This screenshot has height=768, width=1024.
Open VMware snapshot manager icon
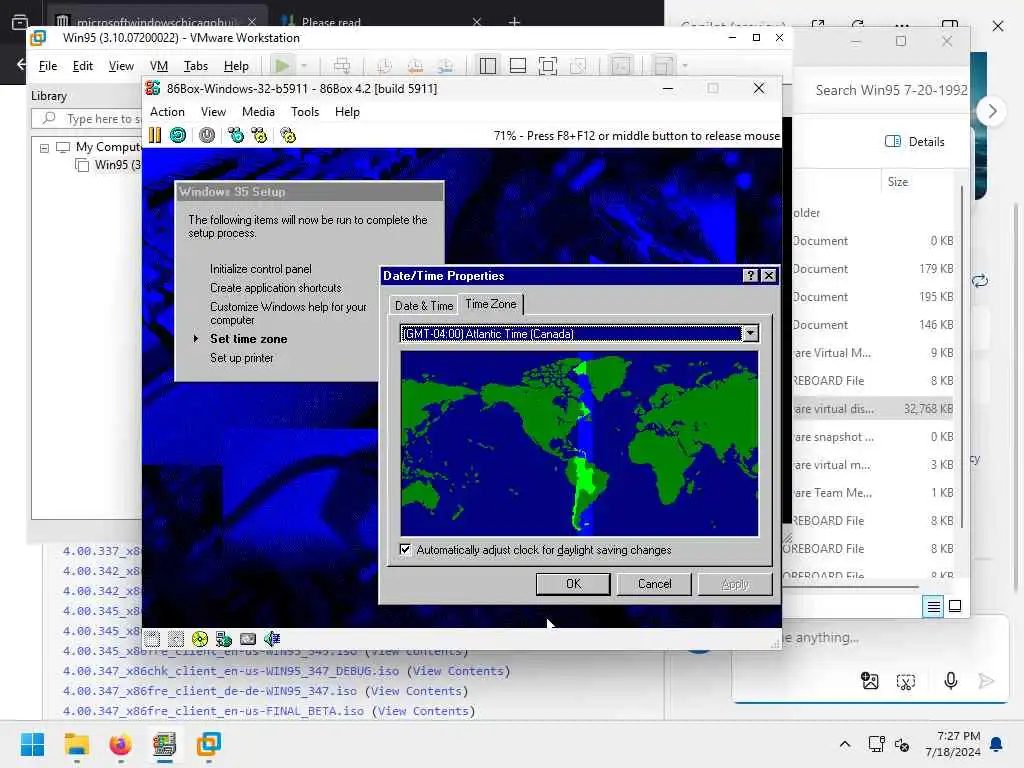point(445,65)
